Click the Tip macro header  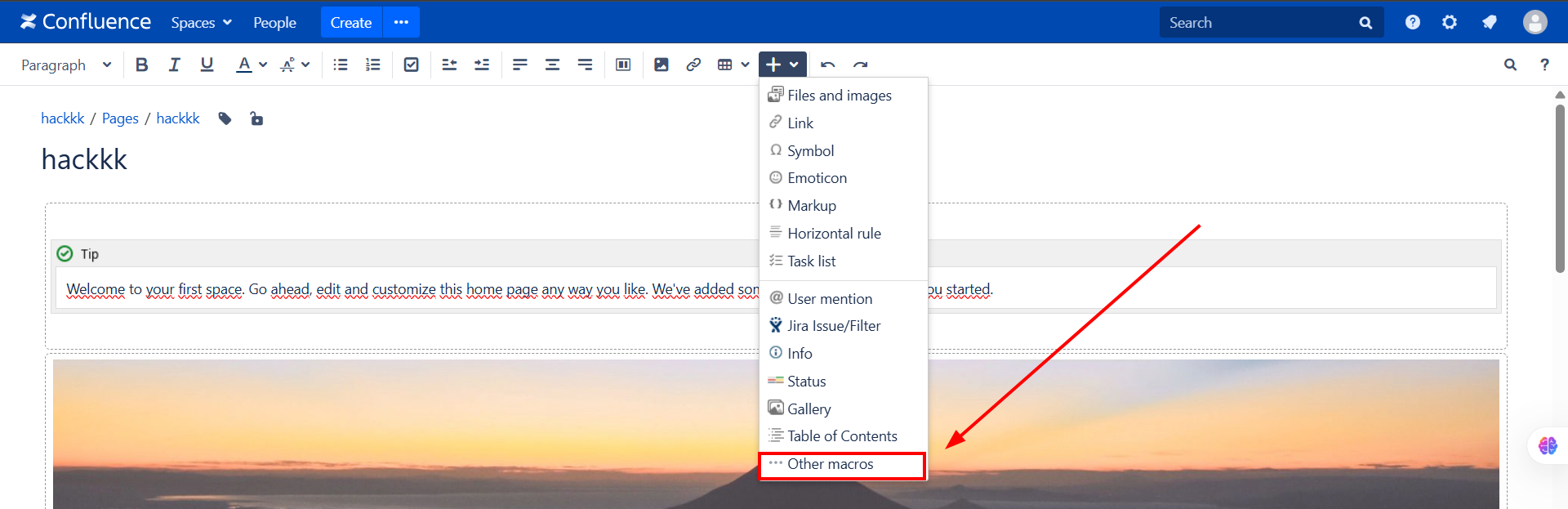click(776, 254)
